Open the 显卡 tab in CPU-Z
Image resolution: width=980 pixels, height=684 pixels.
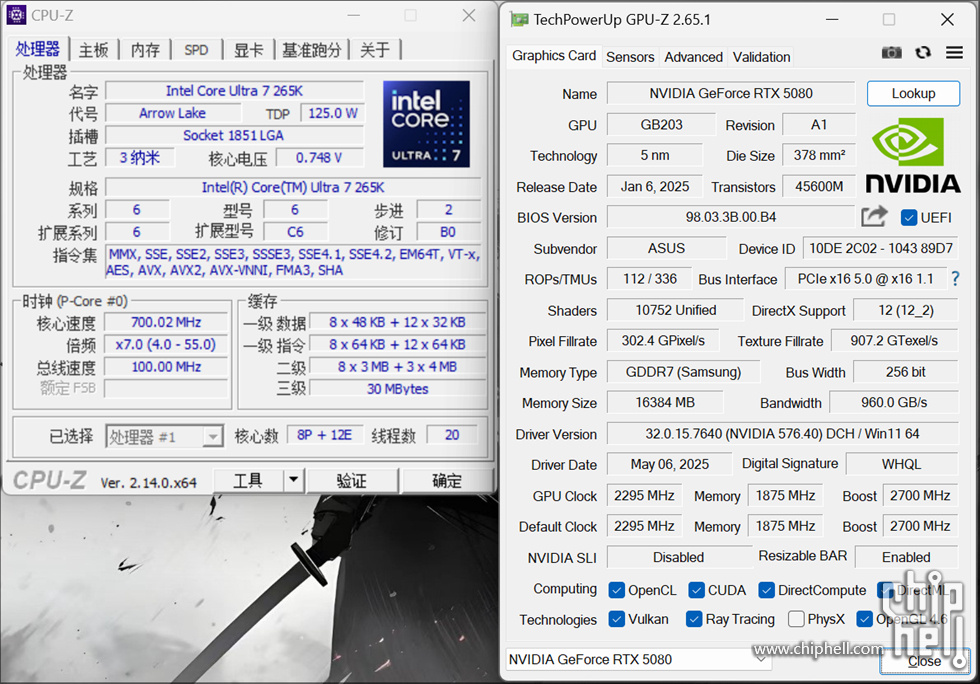(248, 49)
